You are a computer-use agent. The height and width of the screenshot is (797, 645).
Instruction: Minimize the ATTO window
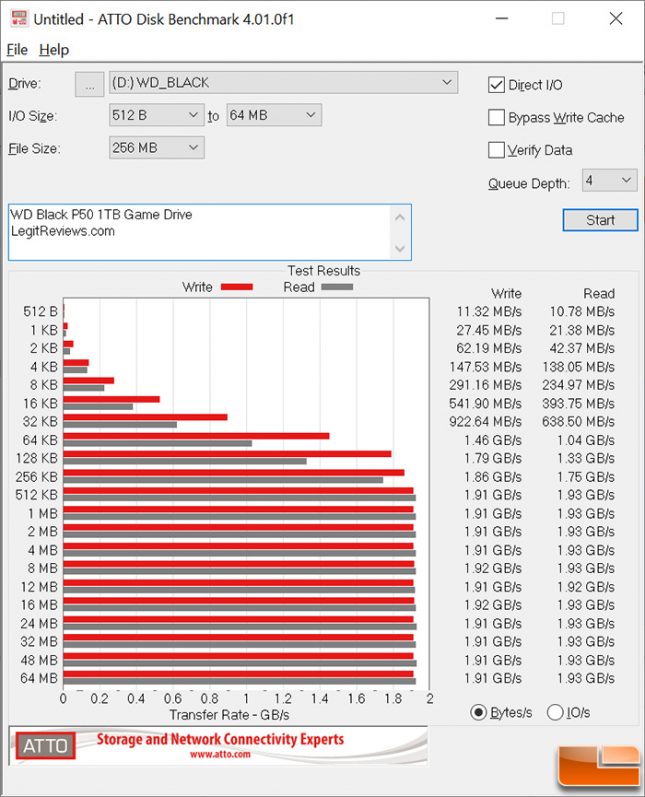point(502,19)
